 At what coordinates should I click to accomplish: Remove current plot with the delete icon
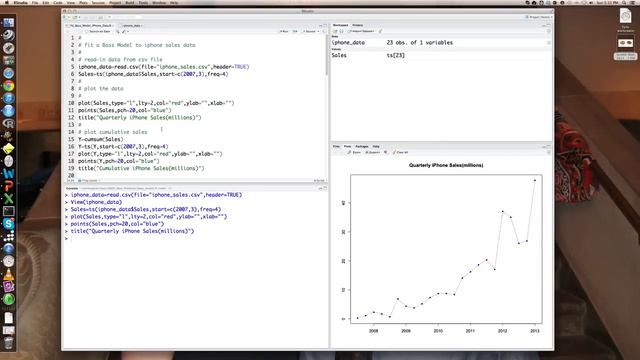[386, 152]
